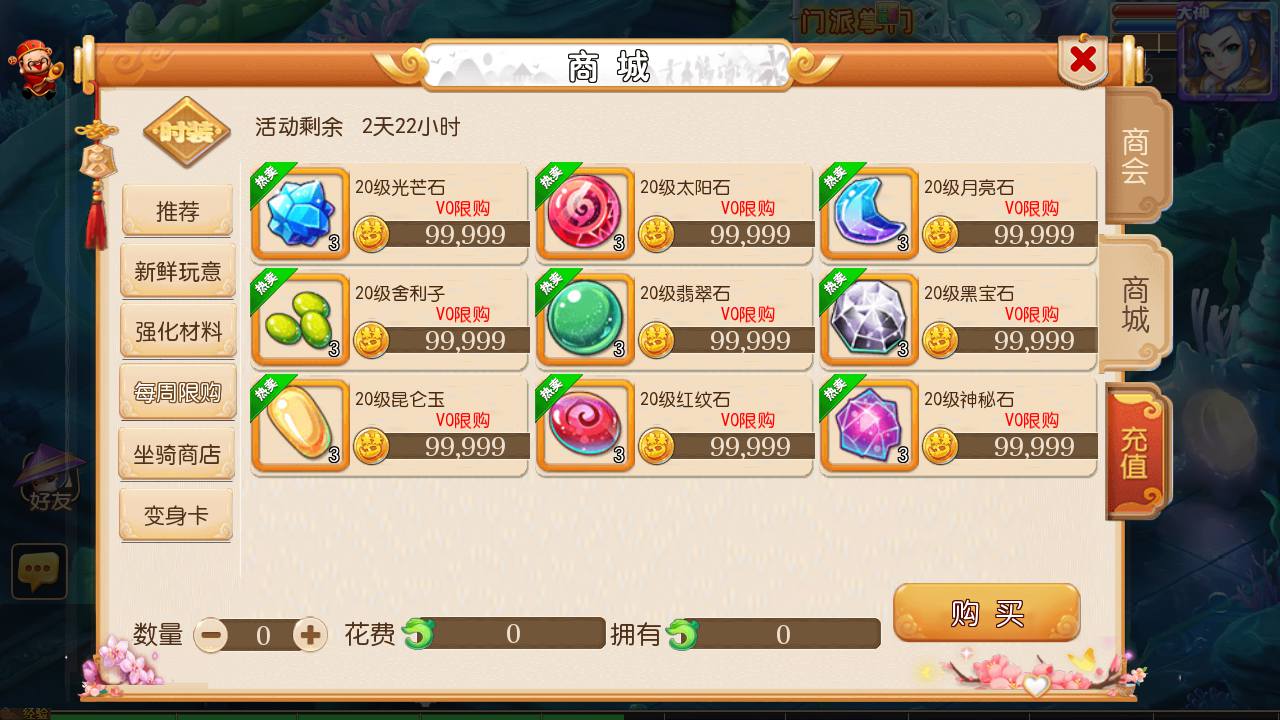Increase quantity with the plus button

(x=310, y=634)
